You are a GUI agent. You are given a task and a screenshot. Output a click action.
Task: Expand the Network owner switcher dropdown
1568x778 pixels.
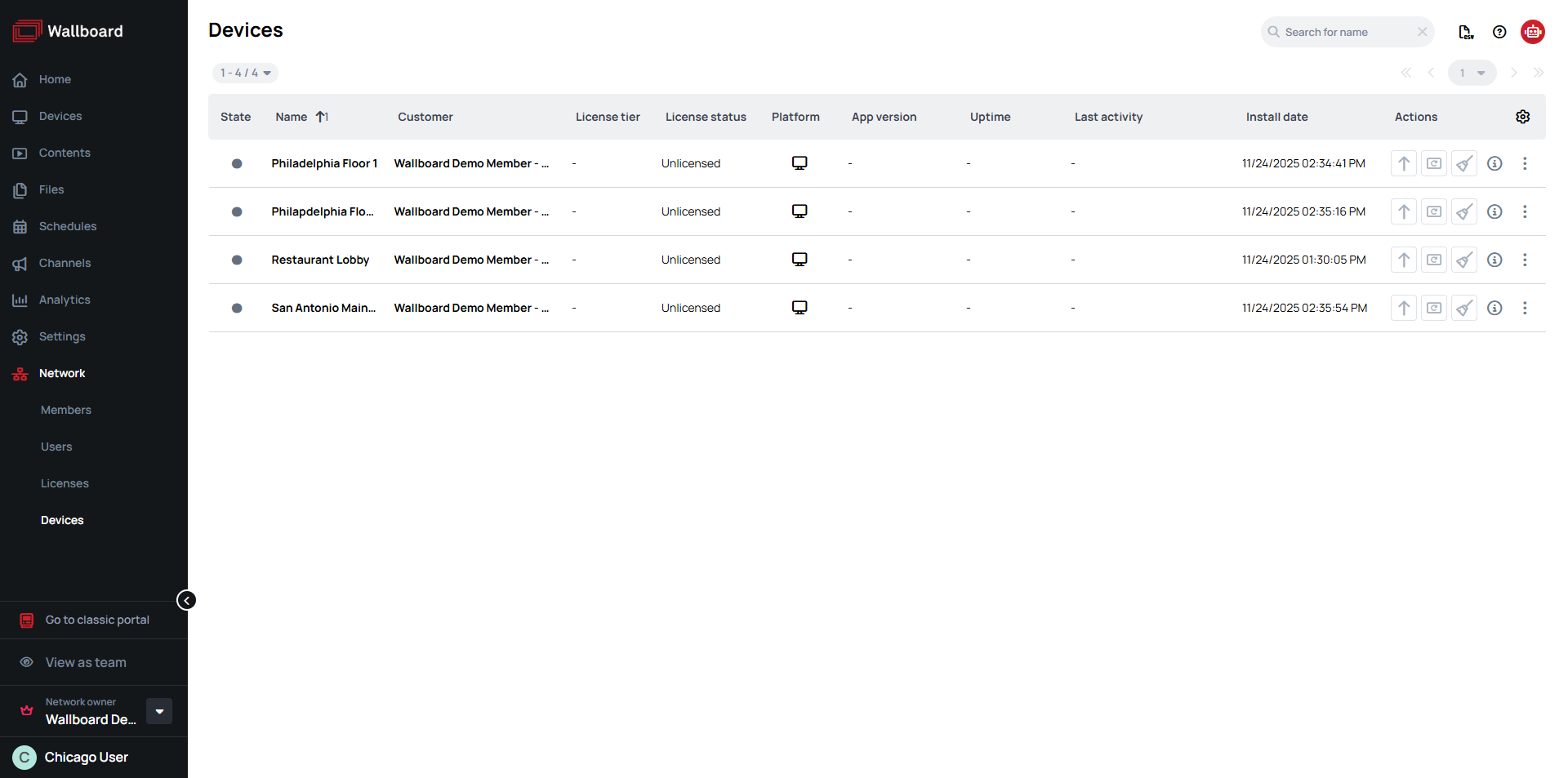tap(159, 711)
